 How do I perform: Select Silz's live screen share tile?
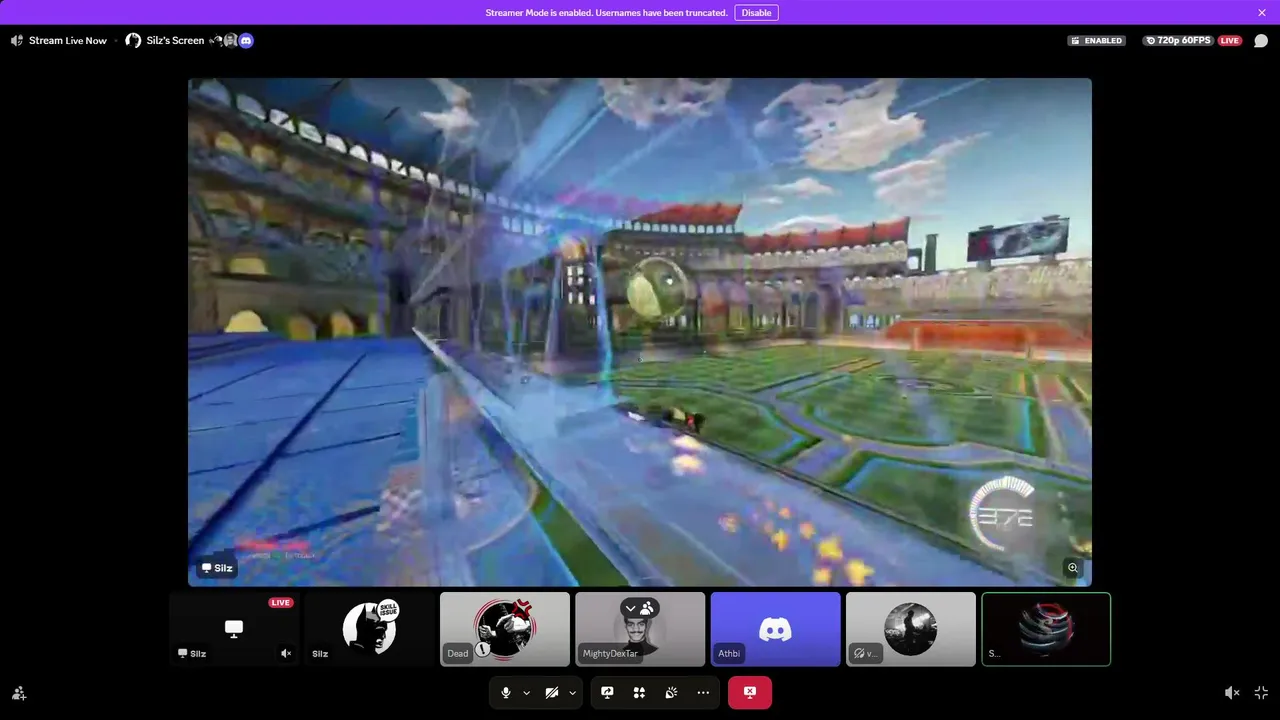tap(234, 629)
